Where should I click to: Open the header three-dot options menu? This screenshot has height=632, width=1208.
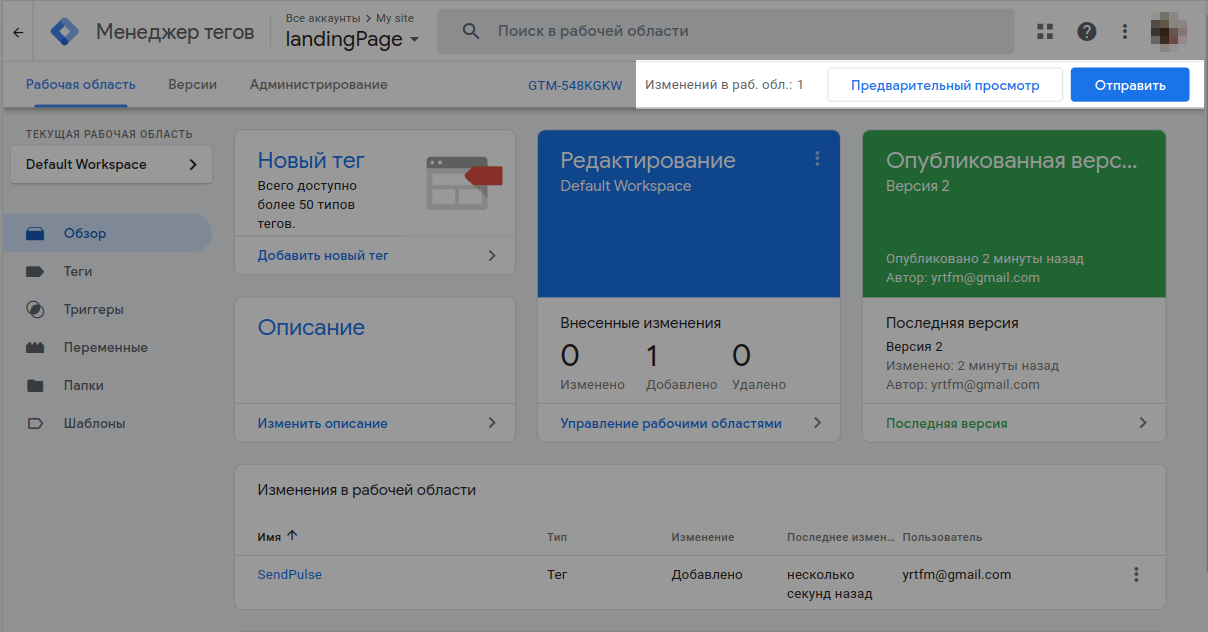coord(1126,31)
